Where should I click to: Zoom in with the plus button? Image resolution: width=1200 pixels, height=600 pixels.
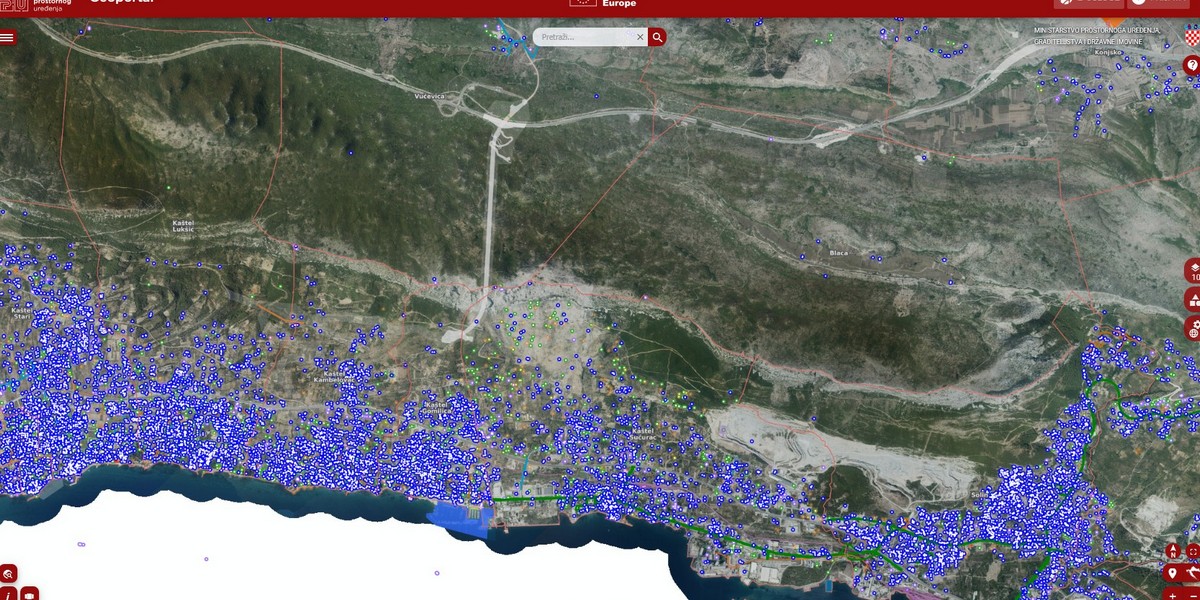click(x=1173, y=594)
